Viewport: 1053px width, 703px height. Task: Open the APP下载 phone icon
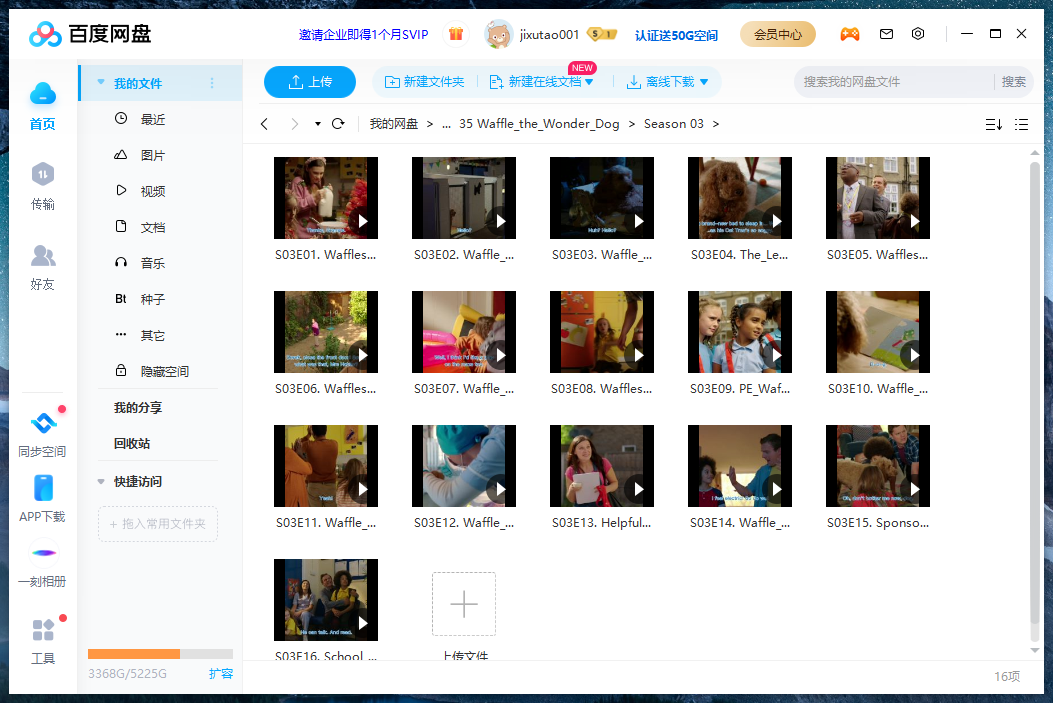click(43, 488)
